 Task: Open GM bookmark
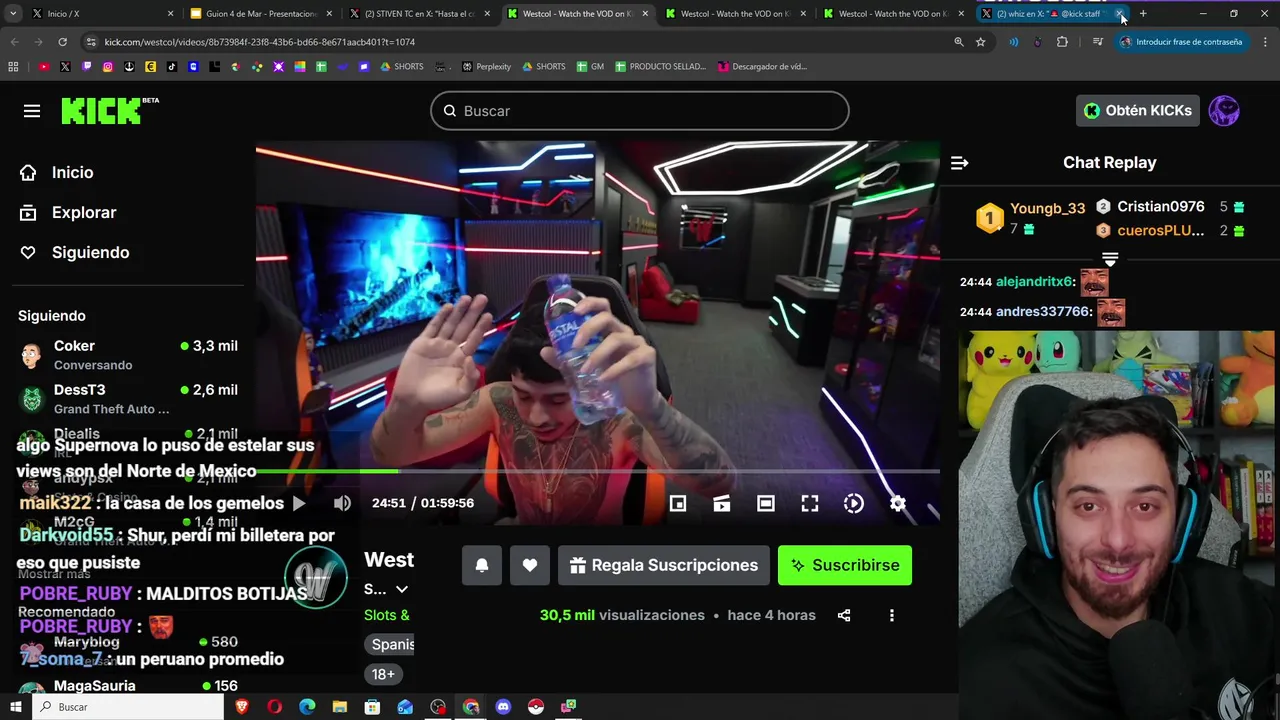click(x=590, y=67)
